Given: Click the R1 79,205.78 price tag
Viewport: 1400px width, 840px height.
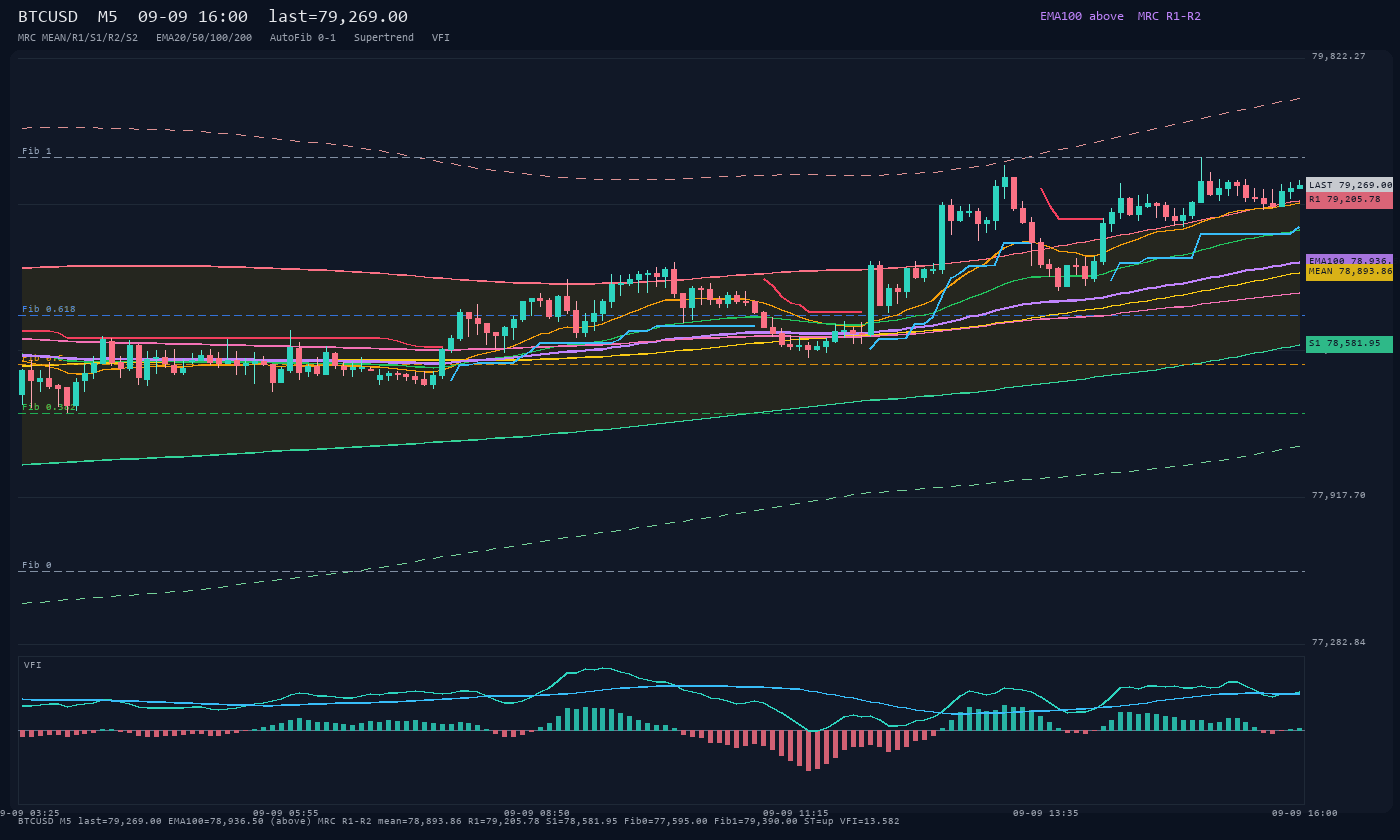Looking at the screenshot, I should (1349, 200).
